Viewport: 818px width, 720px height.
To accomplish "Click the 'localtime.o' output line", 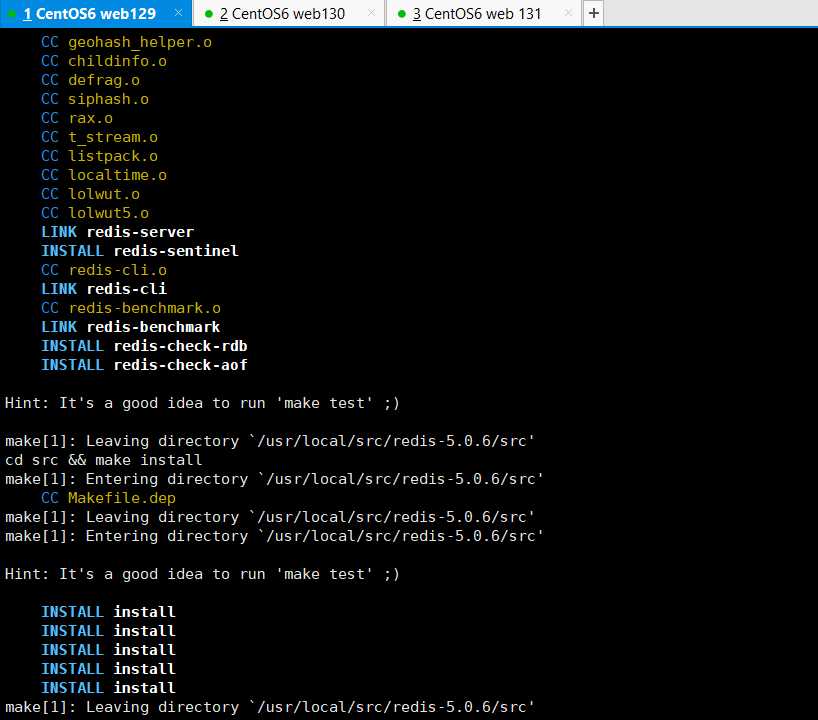I will (104, 175).
